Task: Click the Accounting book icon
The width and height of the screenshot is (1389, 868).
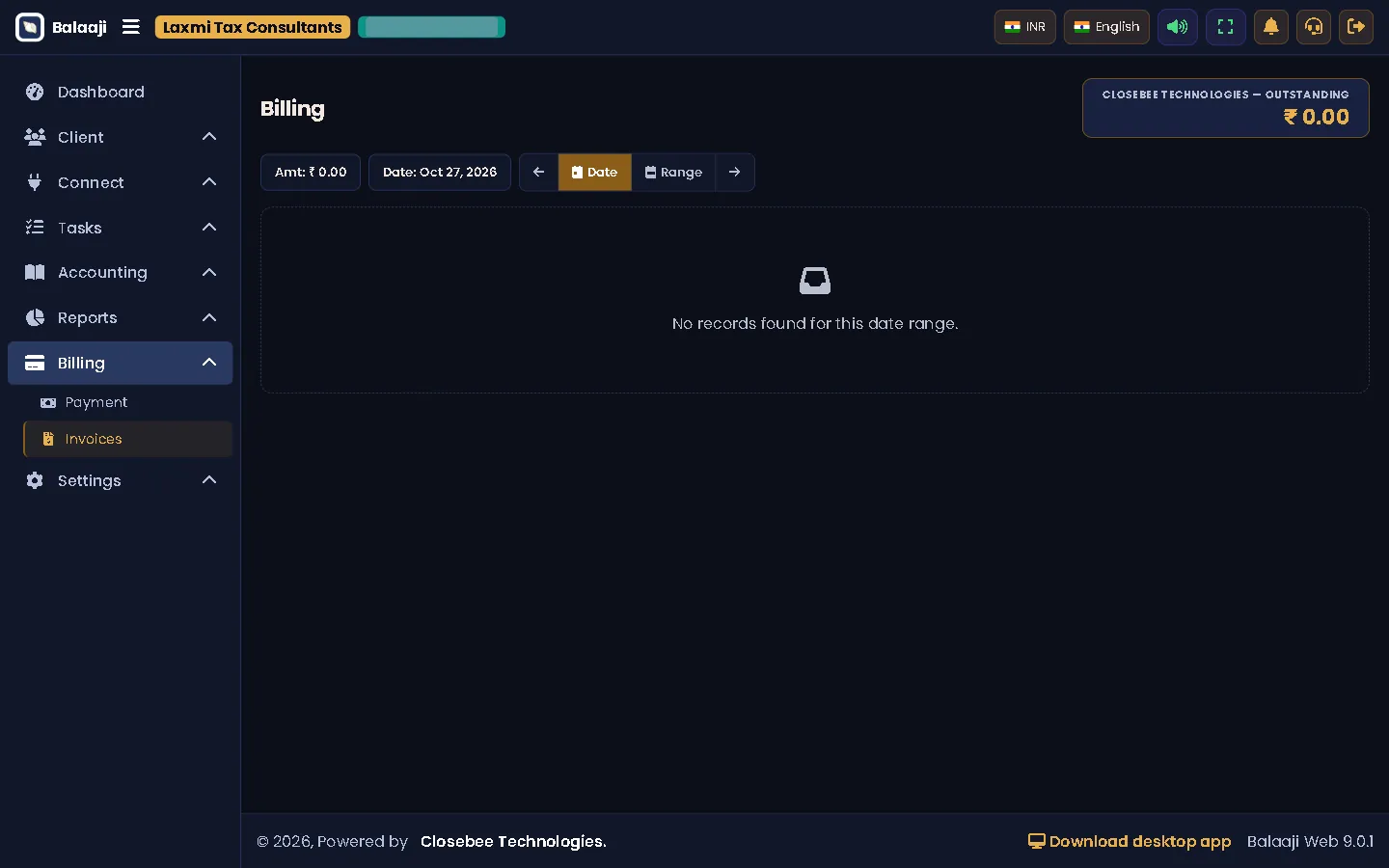Action: 35,272
